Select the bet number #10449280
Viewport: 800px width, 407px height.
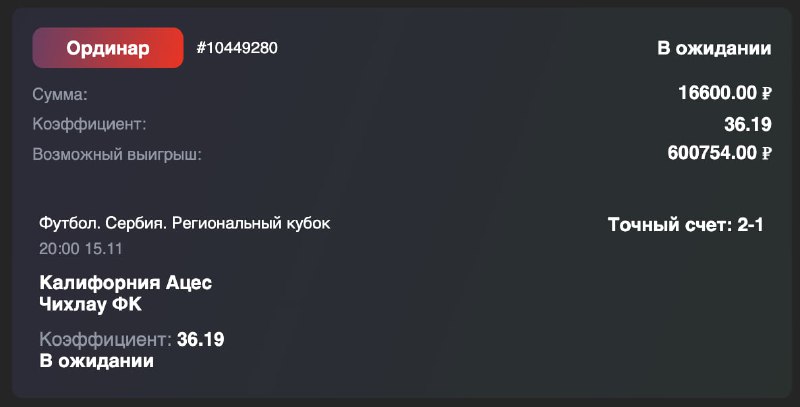coord(237,48)
